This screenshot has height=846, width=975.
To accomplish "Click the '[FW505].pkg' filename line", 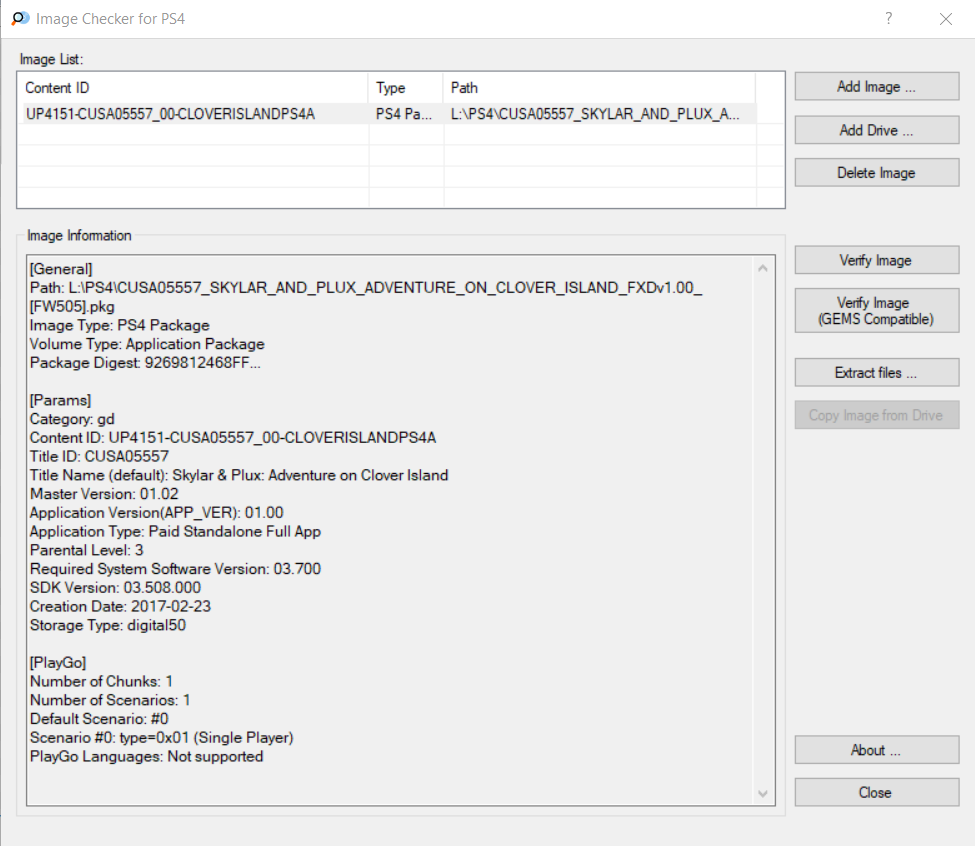I will click(x=72, y=306).
